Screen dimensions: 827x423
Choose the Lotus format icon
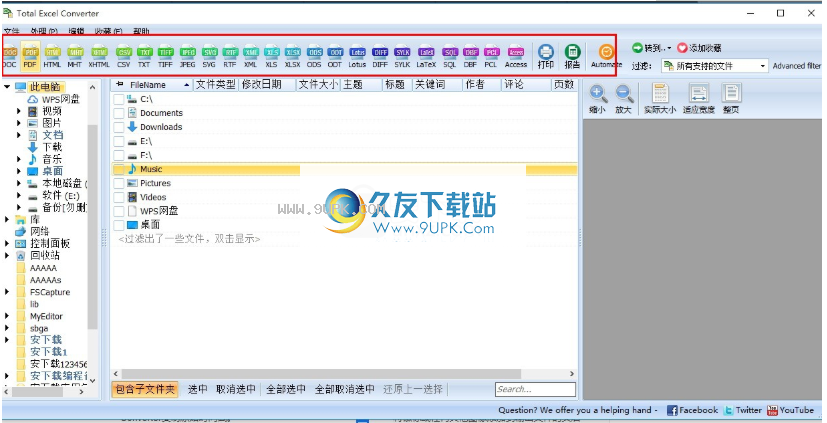pyautogui.click(x=357, y=56)
